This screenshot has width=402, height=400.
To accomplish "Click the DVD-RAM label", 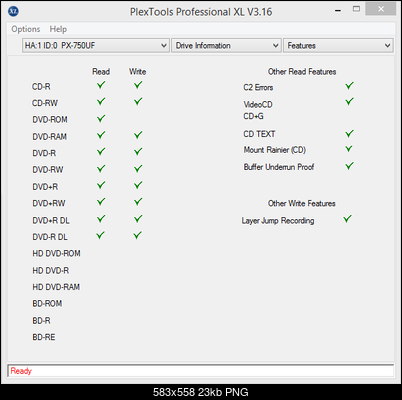I will [50, 137].
